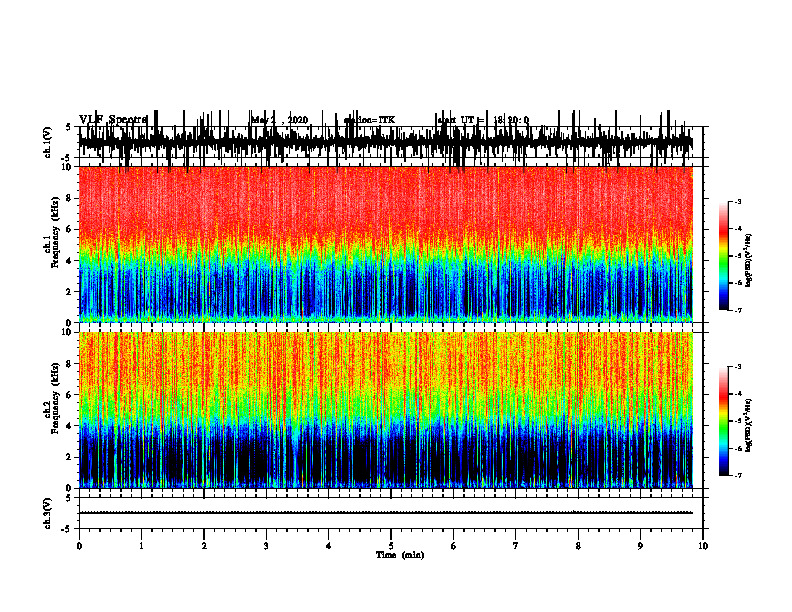This screenshot has width=792, height=612.
Task: Click the "1" time axis tick label
Action: [141, 546]
